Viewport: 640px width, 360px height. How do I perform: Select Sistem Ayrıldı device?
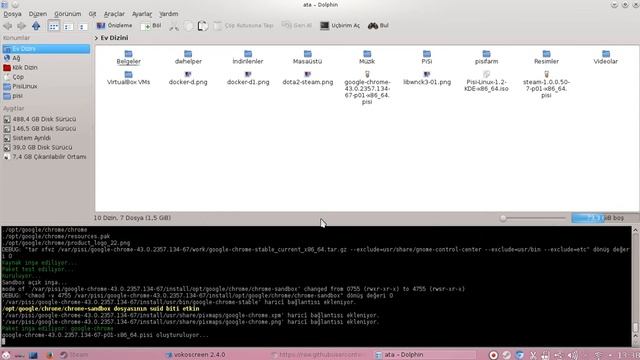coord(46,138)
